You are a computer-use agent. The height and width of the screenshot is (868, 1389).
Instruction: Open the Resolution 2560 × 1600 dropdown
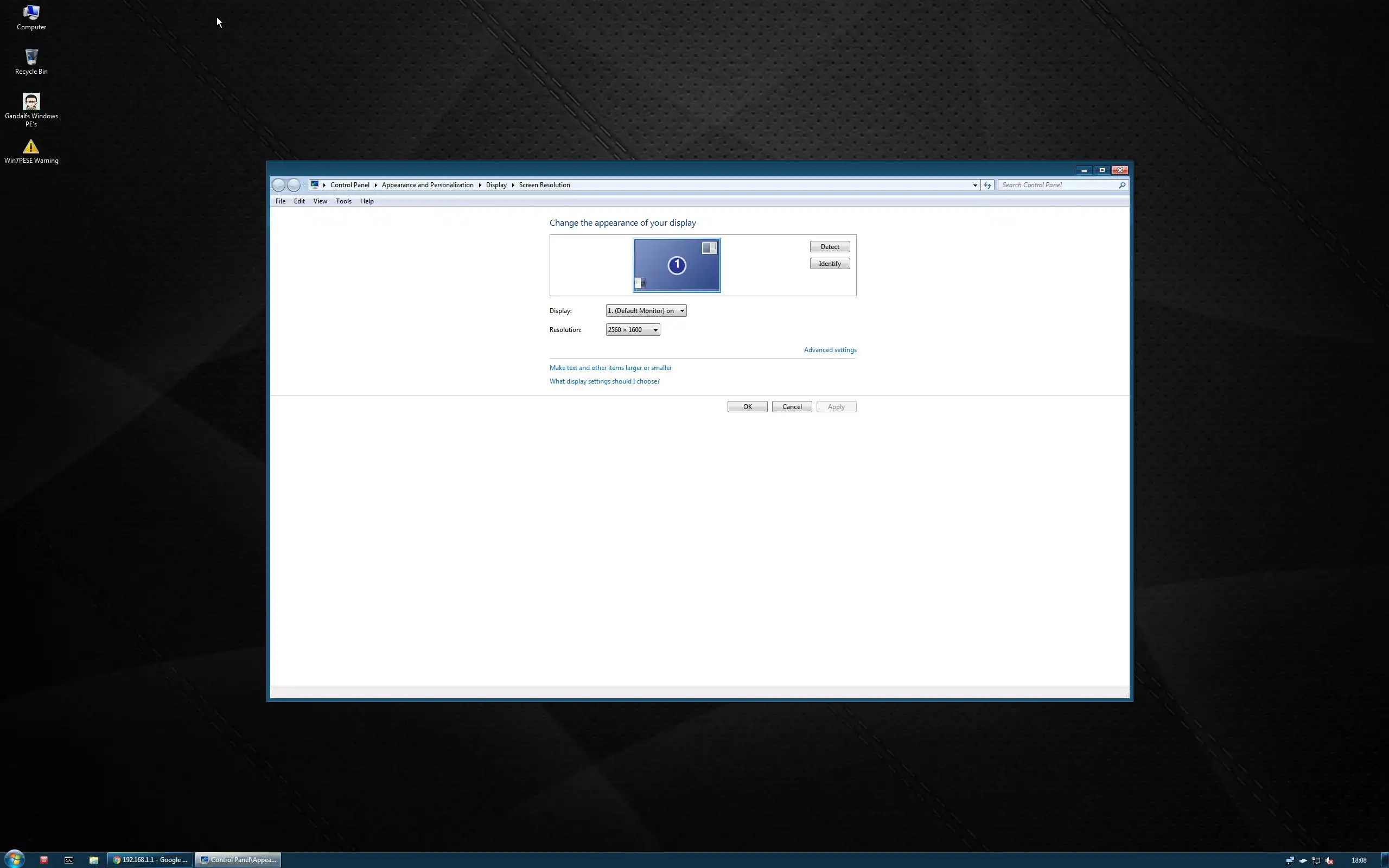point(633,329)
